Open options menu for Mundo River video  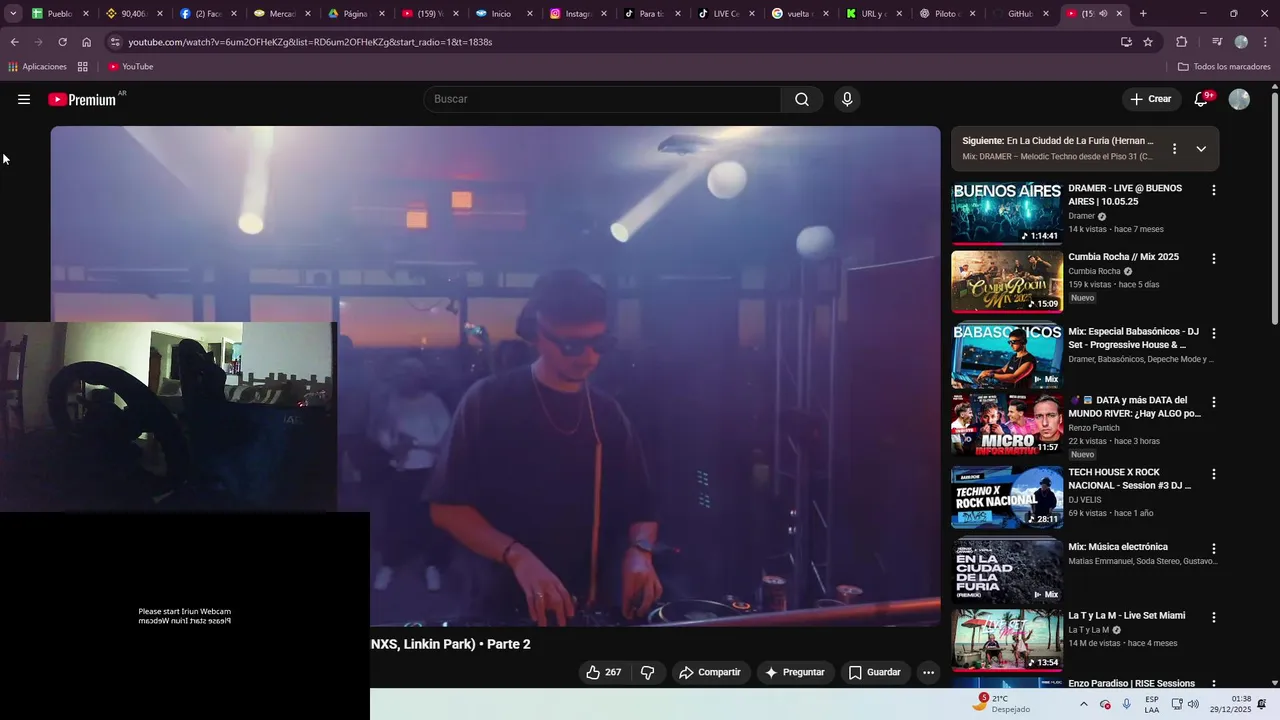[1214, 402]
